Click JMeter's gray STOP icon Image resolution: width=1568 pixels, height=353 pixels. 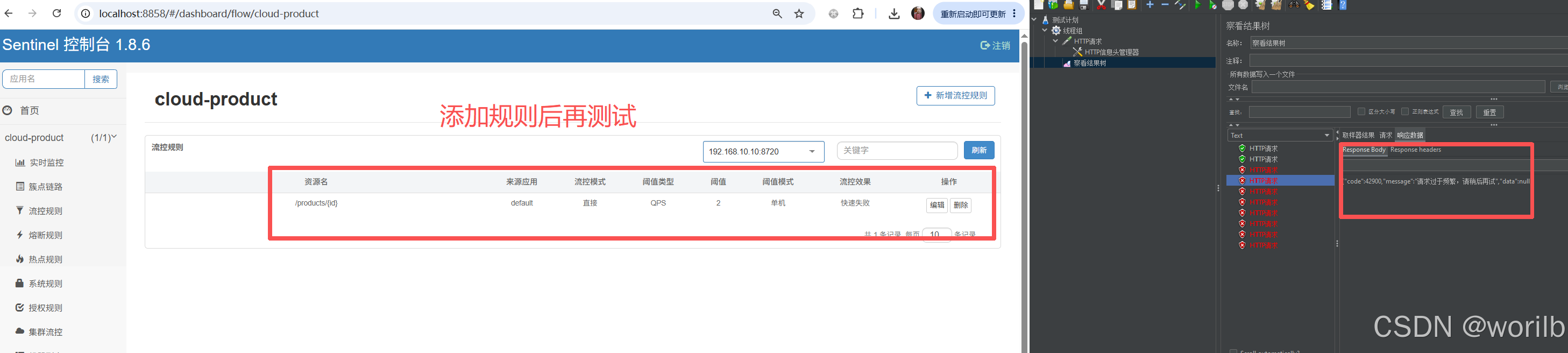(x=1229, y=4)
